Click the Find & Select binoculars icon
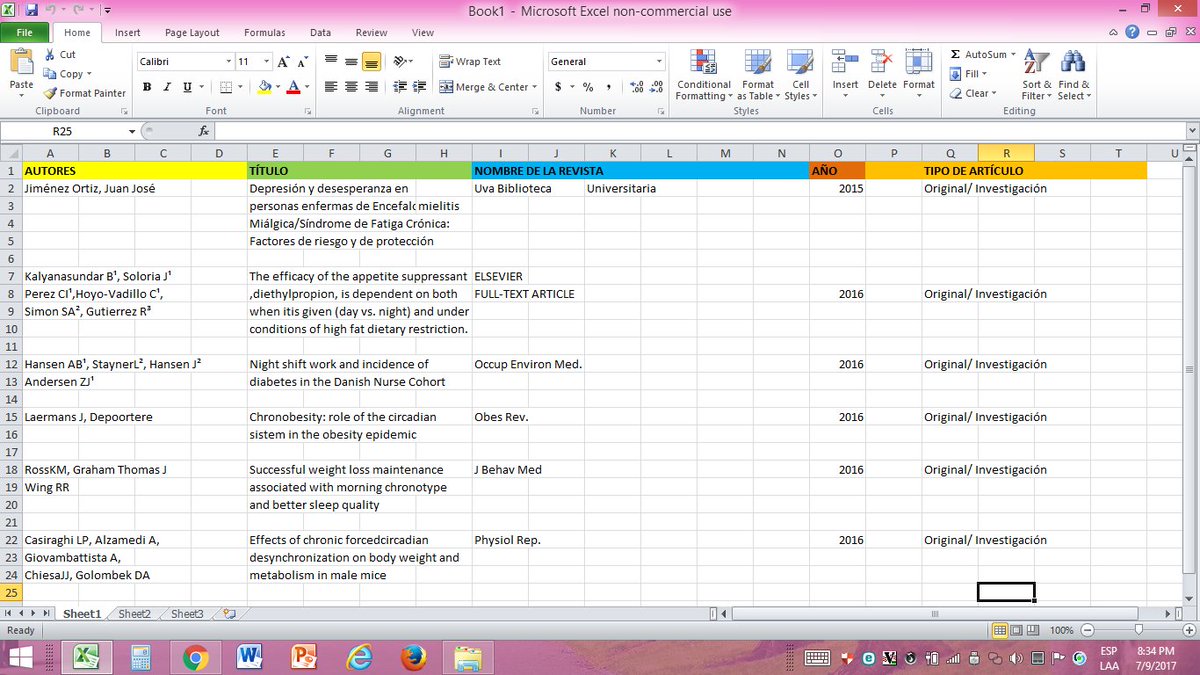This screenshot has width=1200, height=675. click(x=1072, y=62)
